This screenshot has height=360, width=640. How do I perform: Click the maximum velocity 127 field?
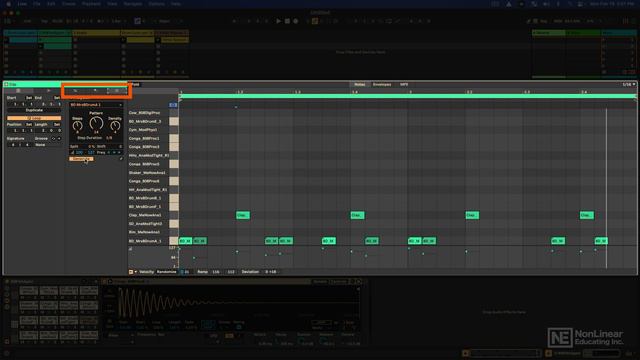click(91, 152)
